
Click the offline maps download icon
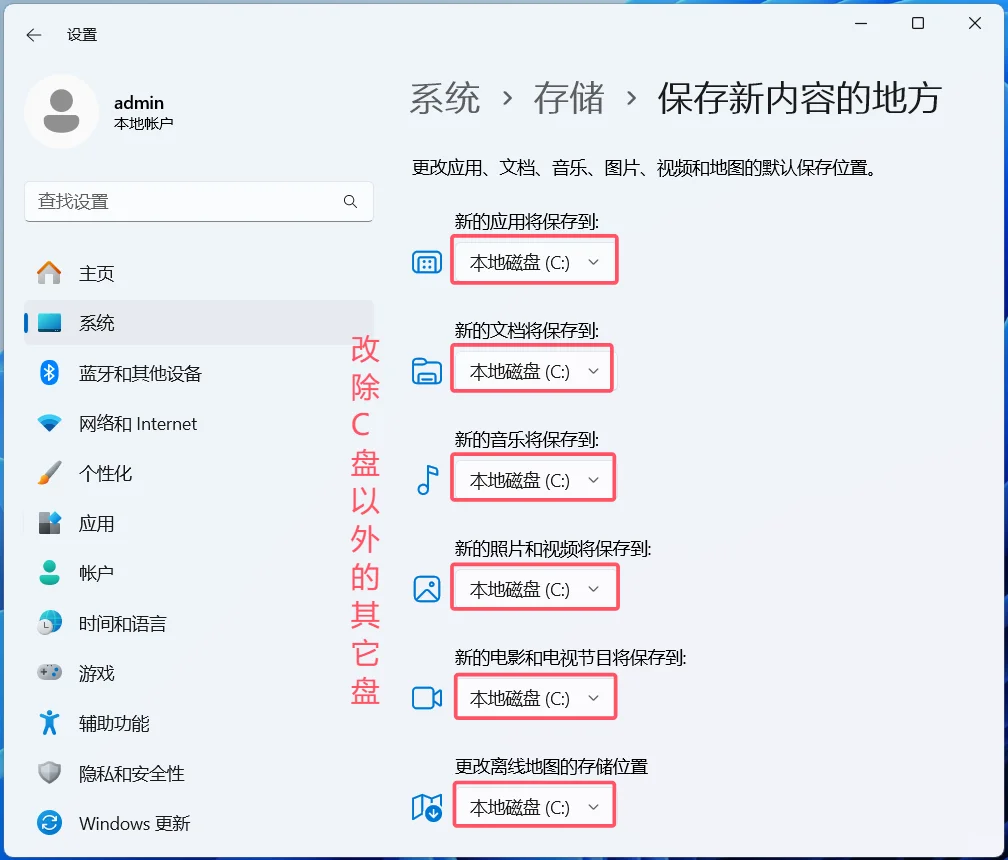[x=427, y=805]
